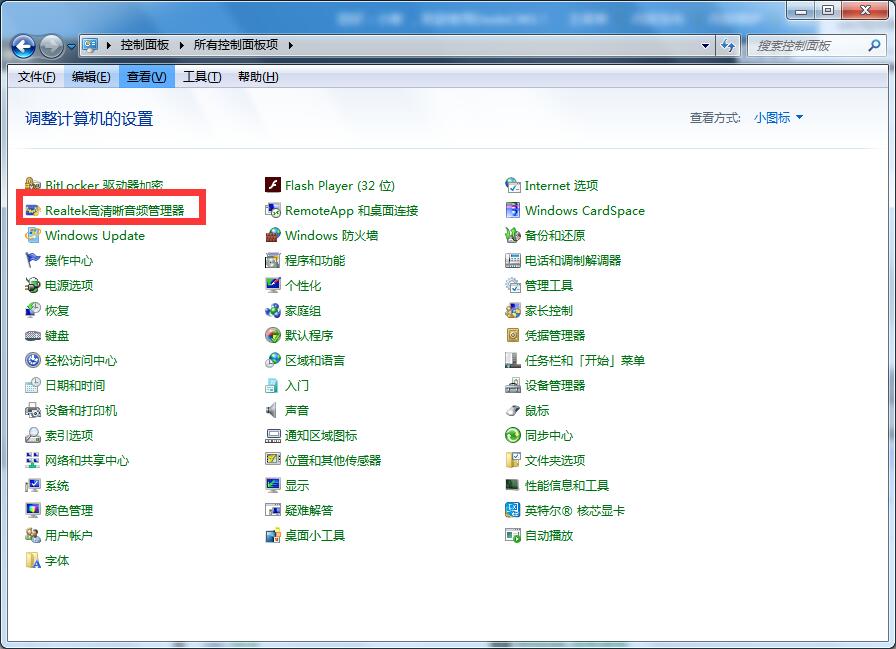Open the 性能信息和工具 link
896x649 pixels.
[567, 486]
